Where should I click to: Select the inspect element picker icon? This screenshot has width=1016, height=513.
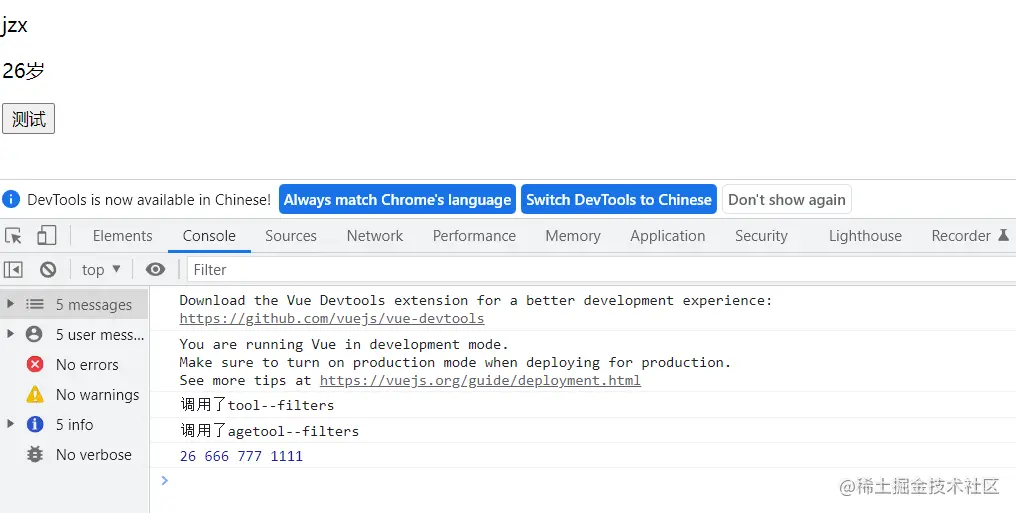click(x=13, y=236)
